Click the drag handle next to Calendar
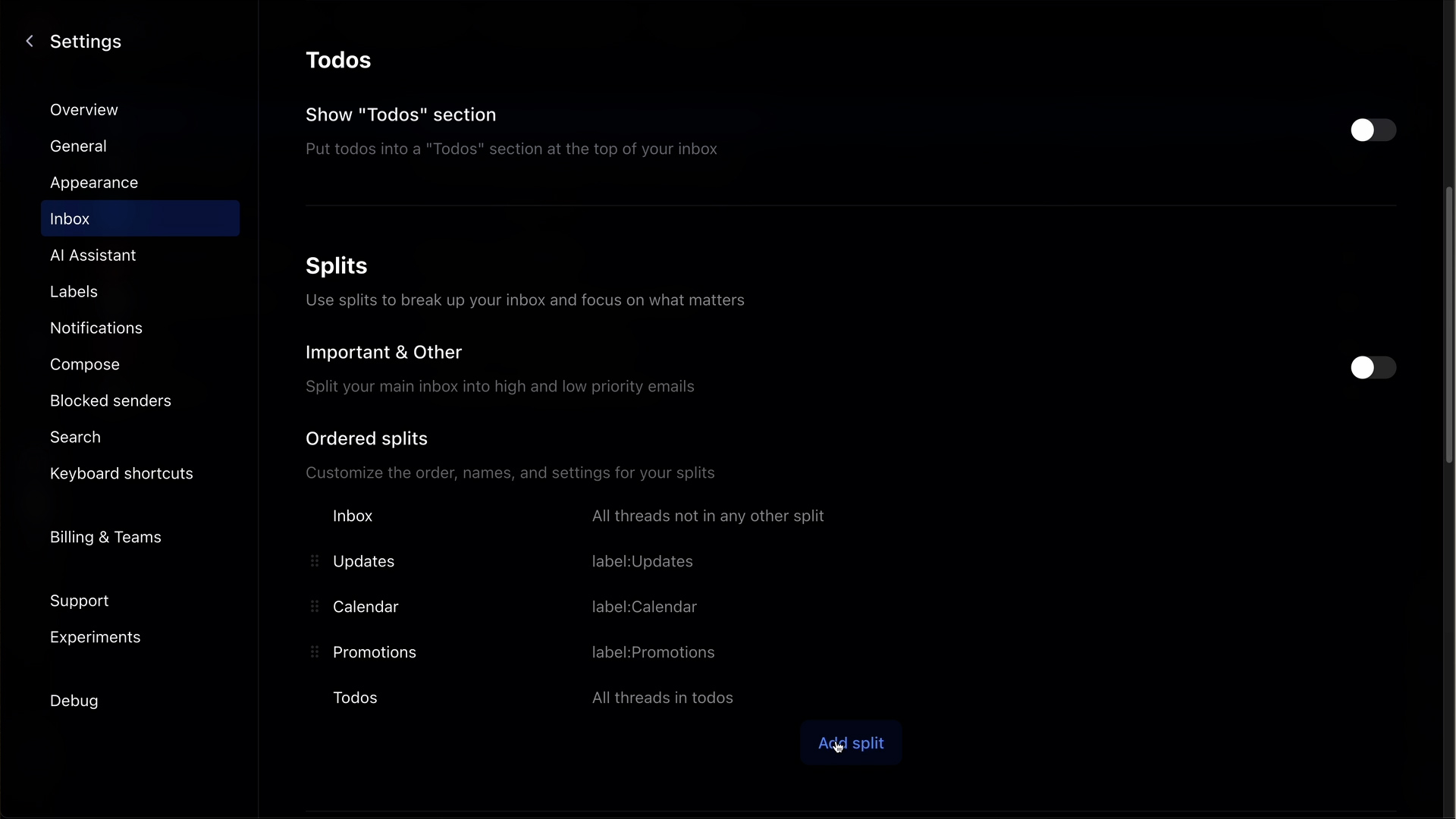The width and height of the screenshot is (1456, 819). click(x=314, y=607)
